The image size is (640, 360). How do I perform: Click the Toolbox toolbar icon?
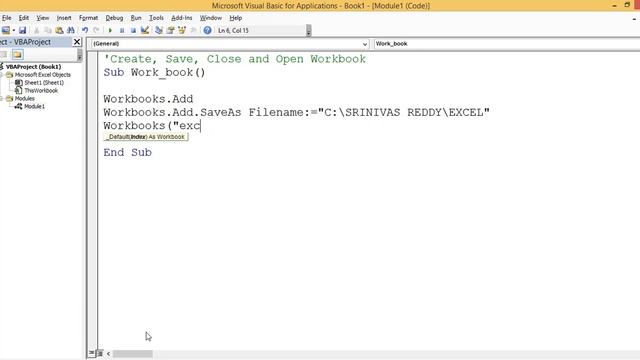(193, 30)
